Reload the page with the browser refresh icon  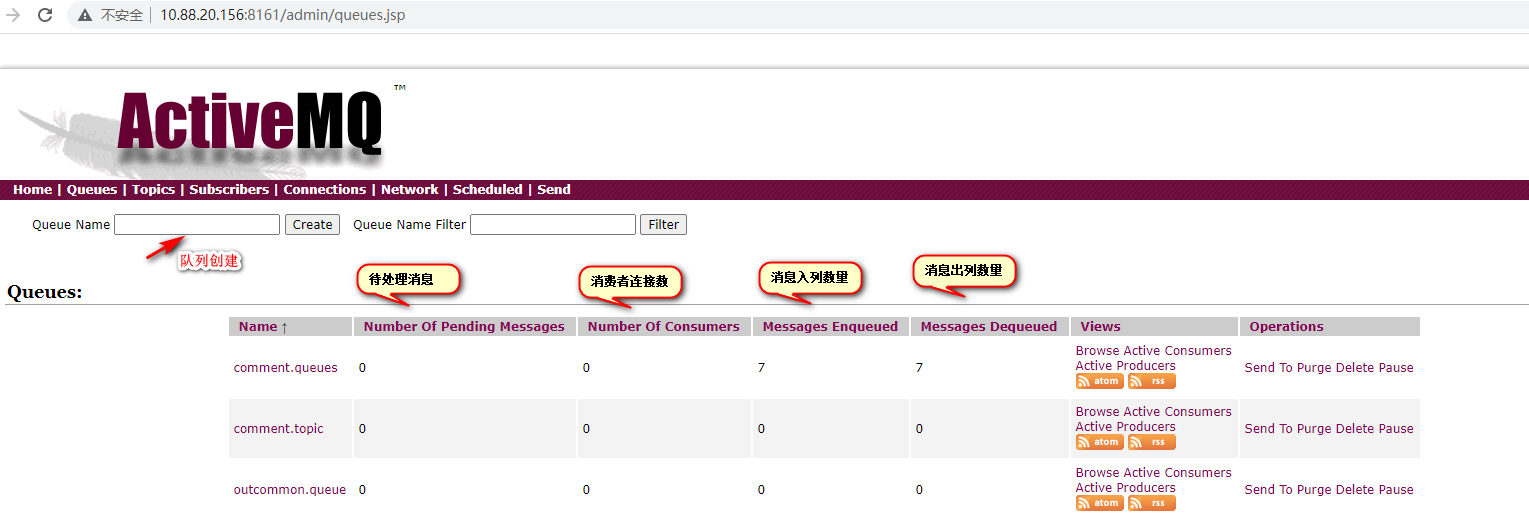pyautogui.click(x=45, y=15)
